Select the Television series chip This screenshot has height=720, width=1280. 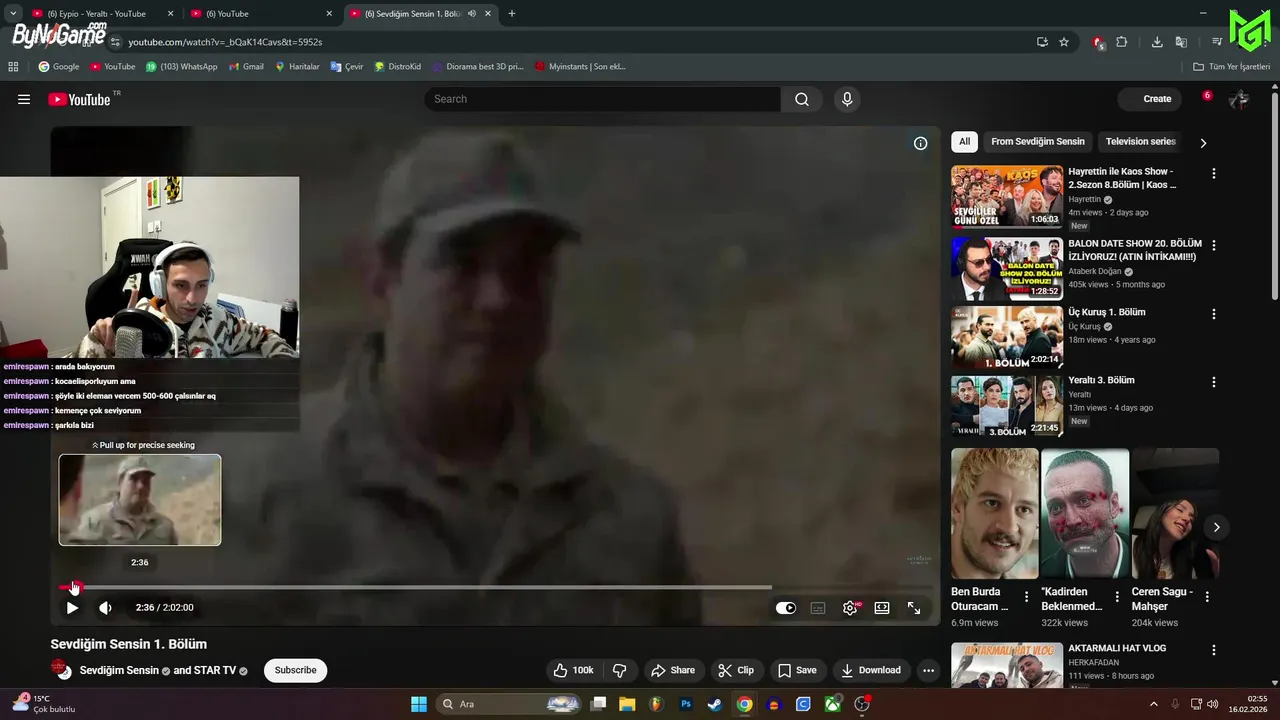pos(1140,141)
